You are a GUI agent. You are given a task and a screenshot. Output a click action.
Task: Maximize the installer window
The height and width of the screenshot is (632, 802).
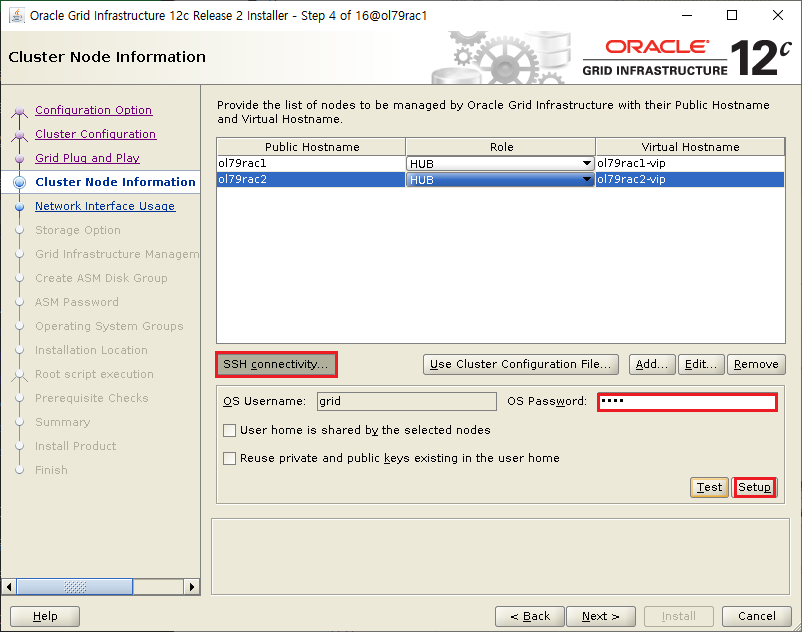732,15
